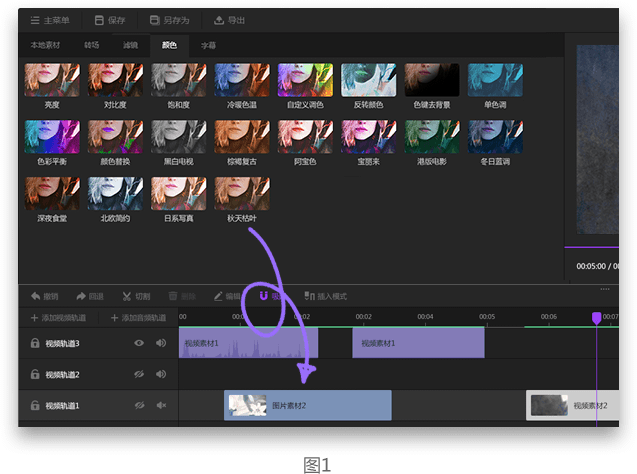The height and width of the screenshot is (474, 637).
Task: Select the 颜色 tab
Action: point(169,45)
